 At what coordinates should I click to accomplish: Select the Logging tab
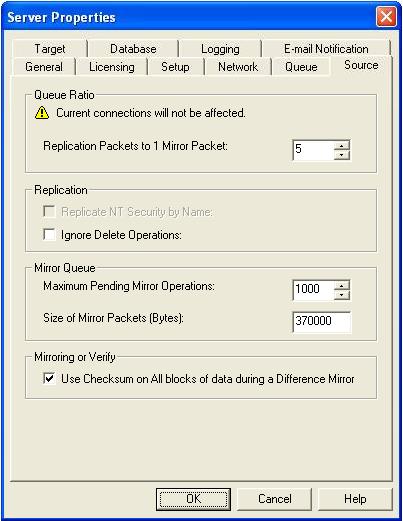pyautogui.click(x=220, y=49)
